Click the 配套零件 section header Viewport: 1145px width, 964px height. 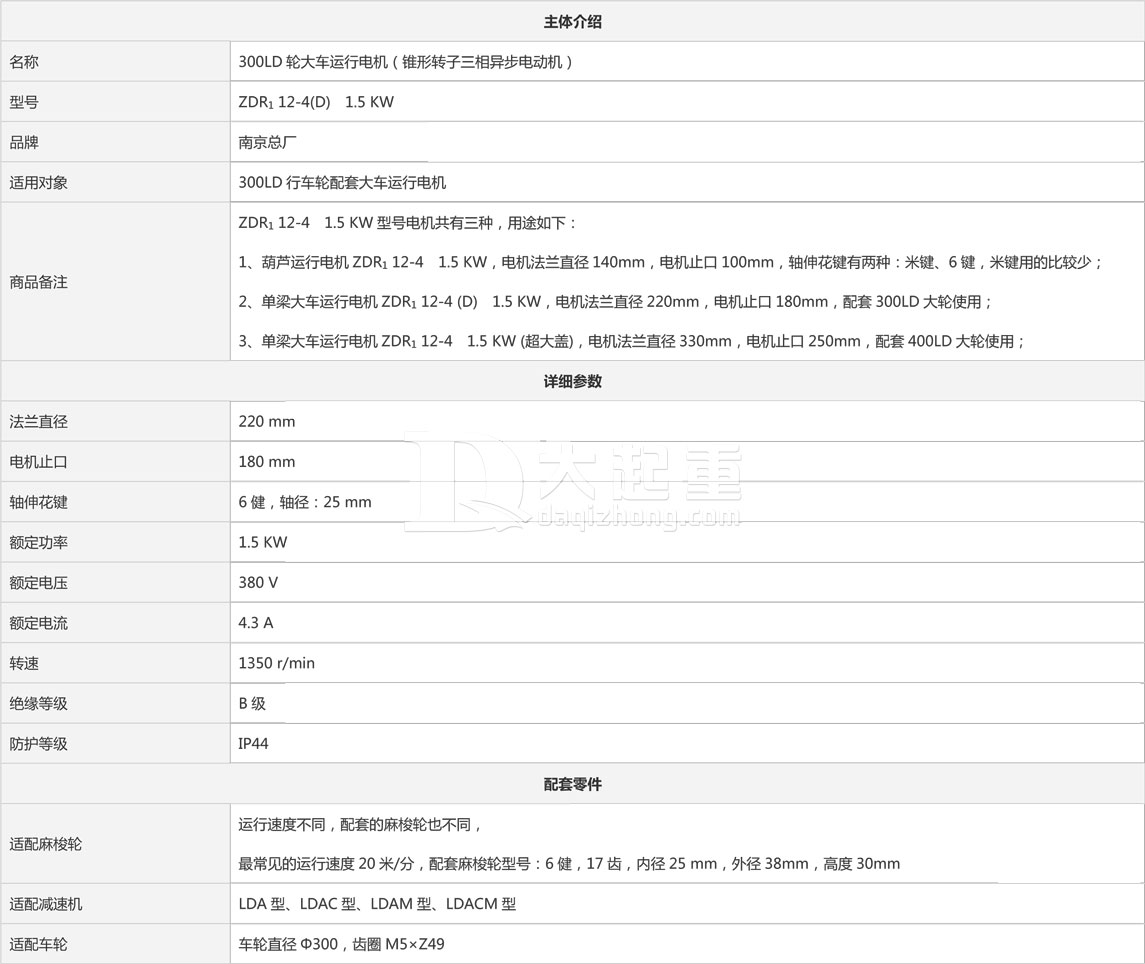coord(572,784)
